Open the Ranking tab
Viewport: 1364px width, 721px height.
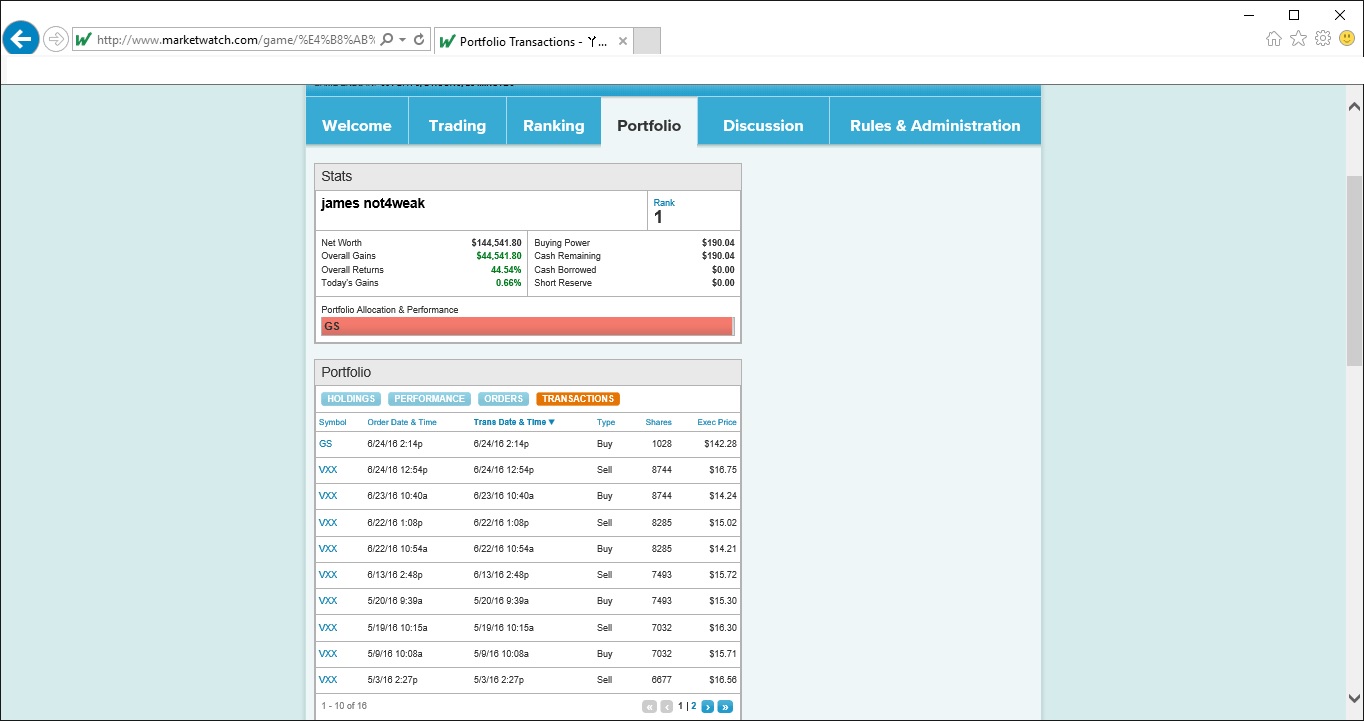(553, 126)
